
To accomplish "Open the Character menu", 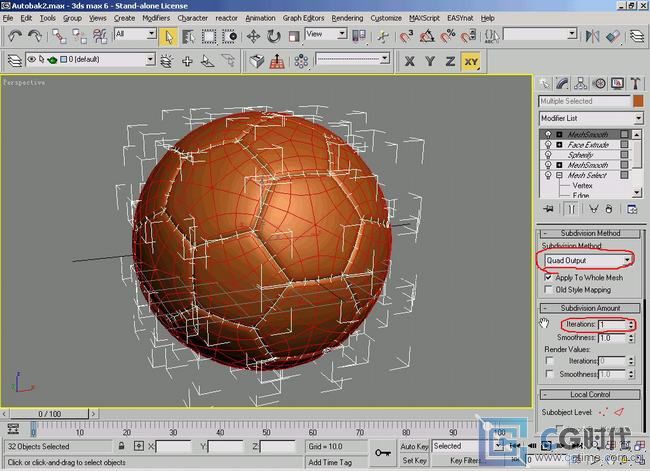I will coord(193,18).
